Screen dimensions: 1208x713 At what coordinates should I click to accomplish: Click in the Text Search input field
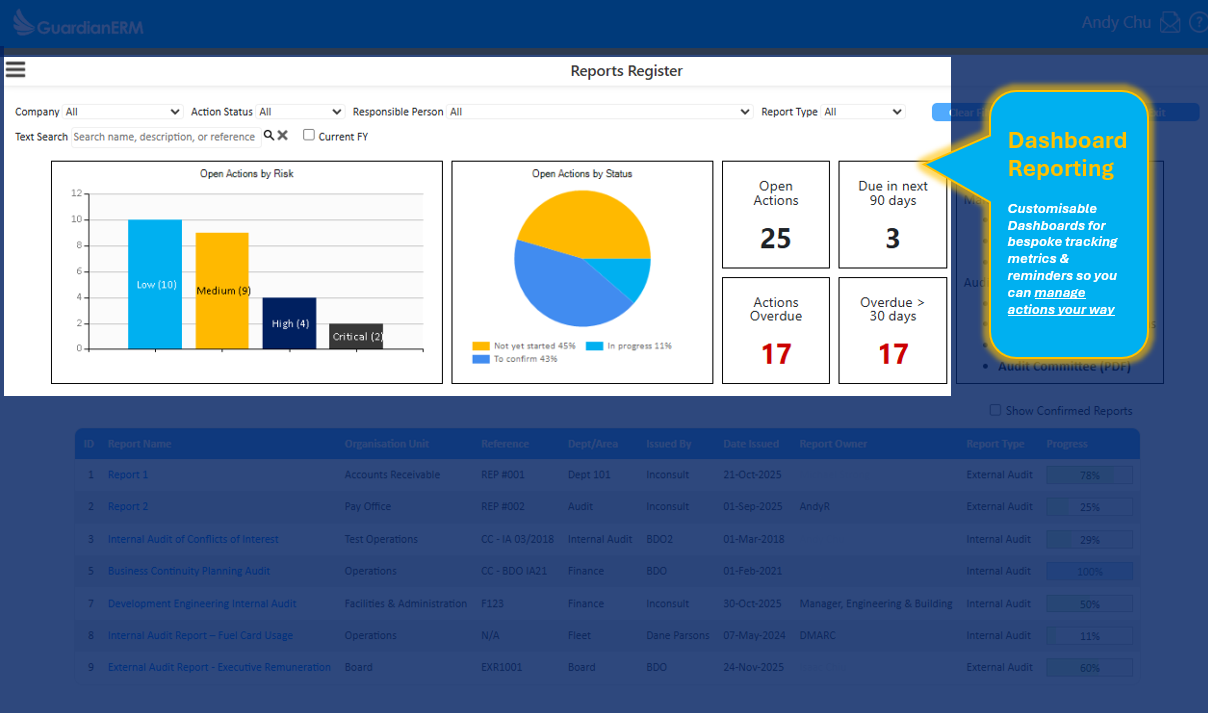165,136
